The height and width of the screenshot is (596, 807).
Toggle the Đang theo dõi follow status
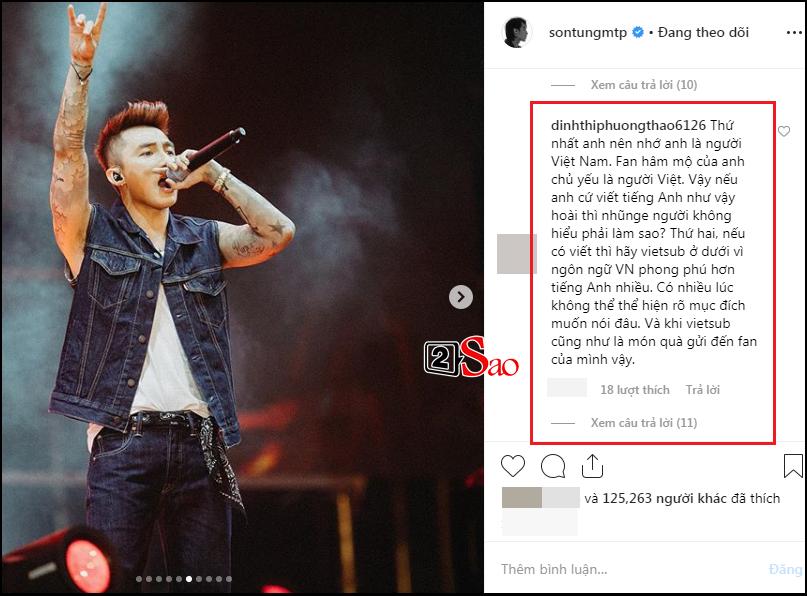click(703, 32)
